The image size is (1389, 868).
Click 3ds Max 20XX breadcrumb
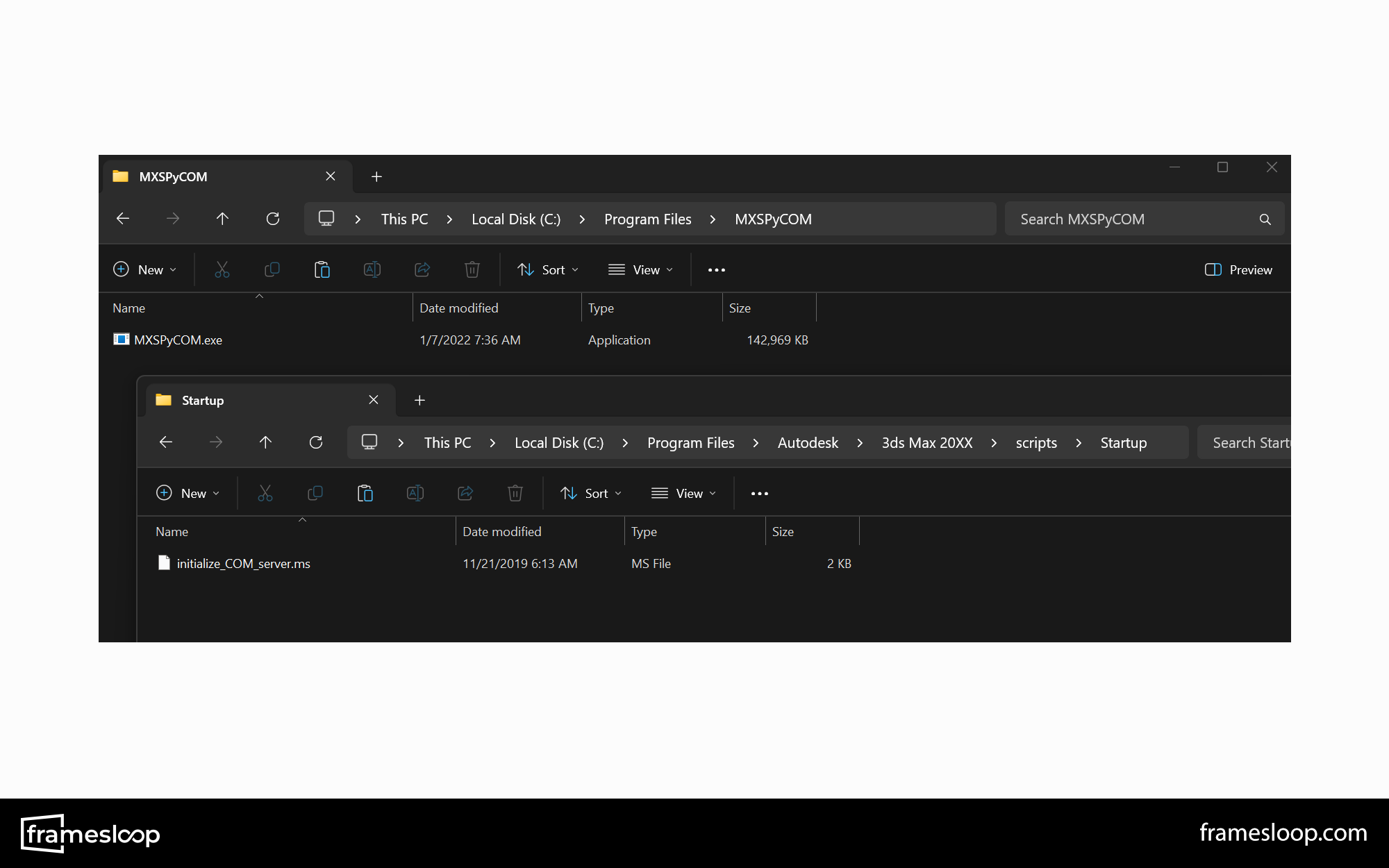point(927,443)
